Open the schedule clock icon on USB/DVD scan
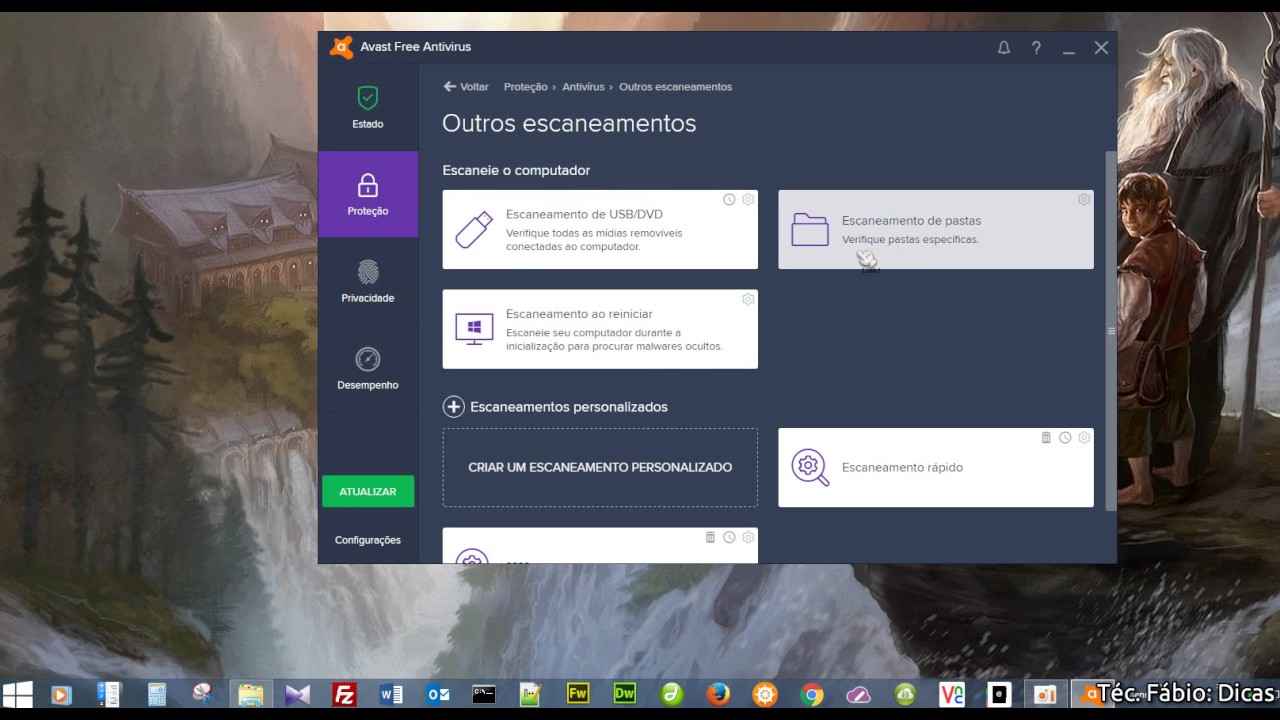1280x720 pixels. coord(729,199)
